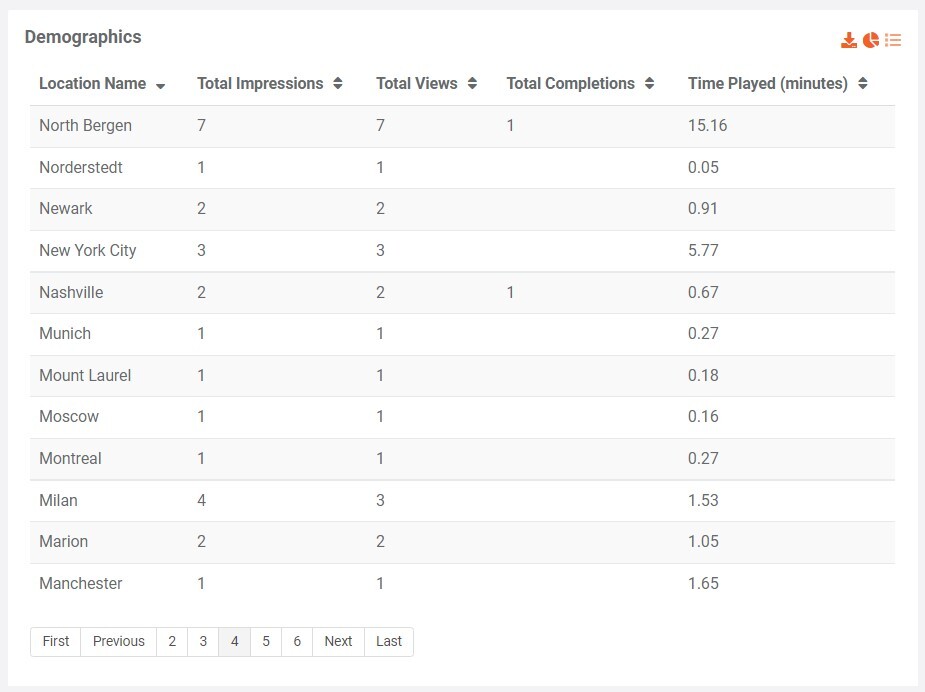Sort by Total Completions arrows

click(x=649, y=84)
